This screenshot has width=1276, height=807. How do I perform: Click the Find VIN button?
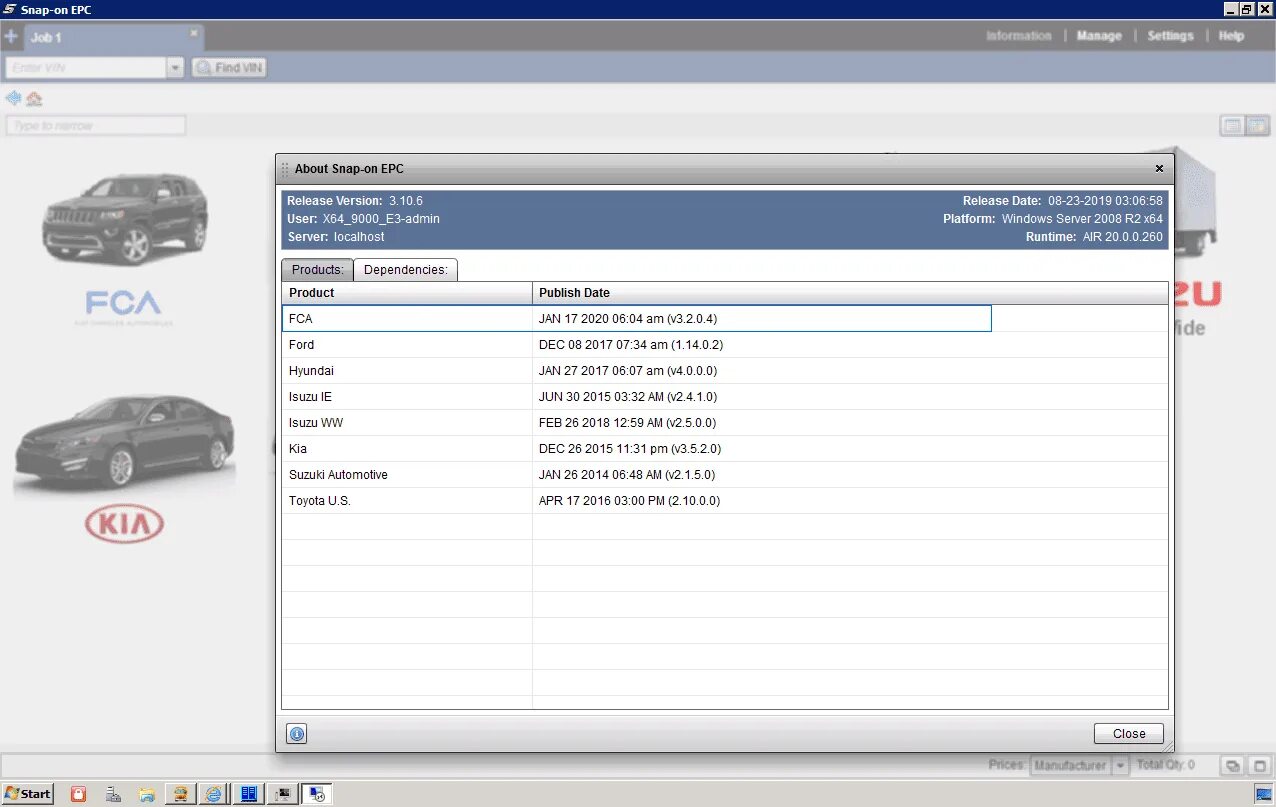point(229,68)
